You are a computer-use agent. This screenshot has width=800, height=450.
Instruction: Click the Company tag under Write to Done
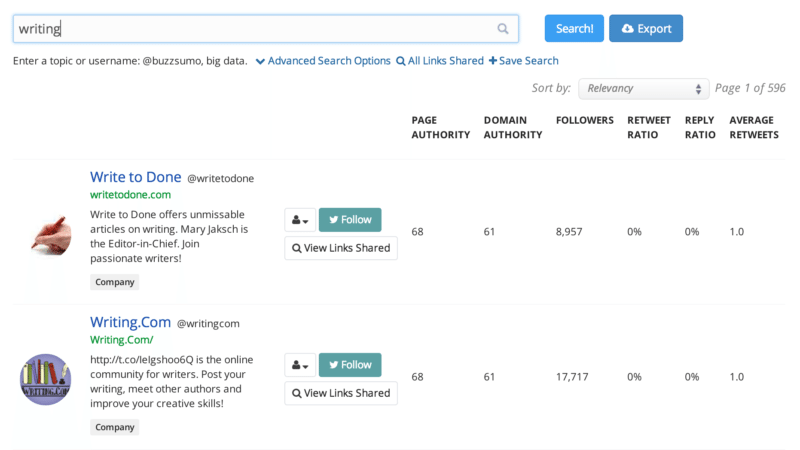115,282
